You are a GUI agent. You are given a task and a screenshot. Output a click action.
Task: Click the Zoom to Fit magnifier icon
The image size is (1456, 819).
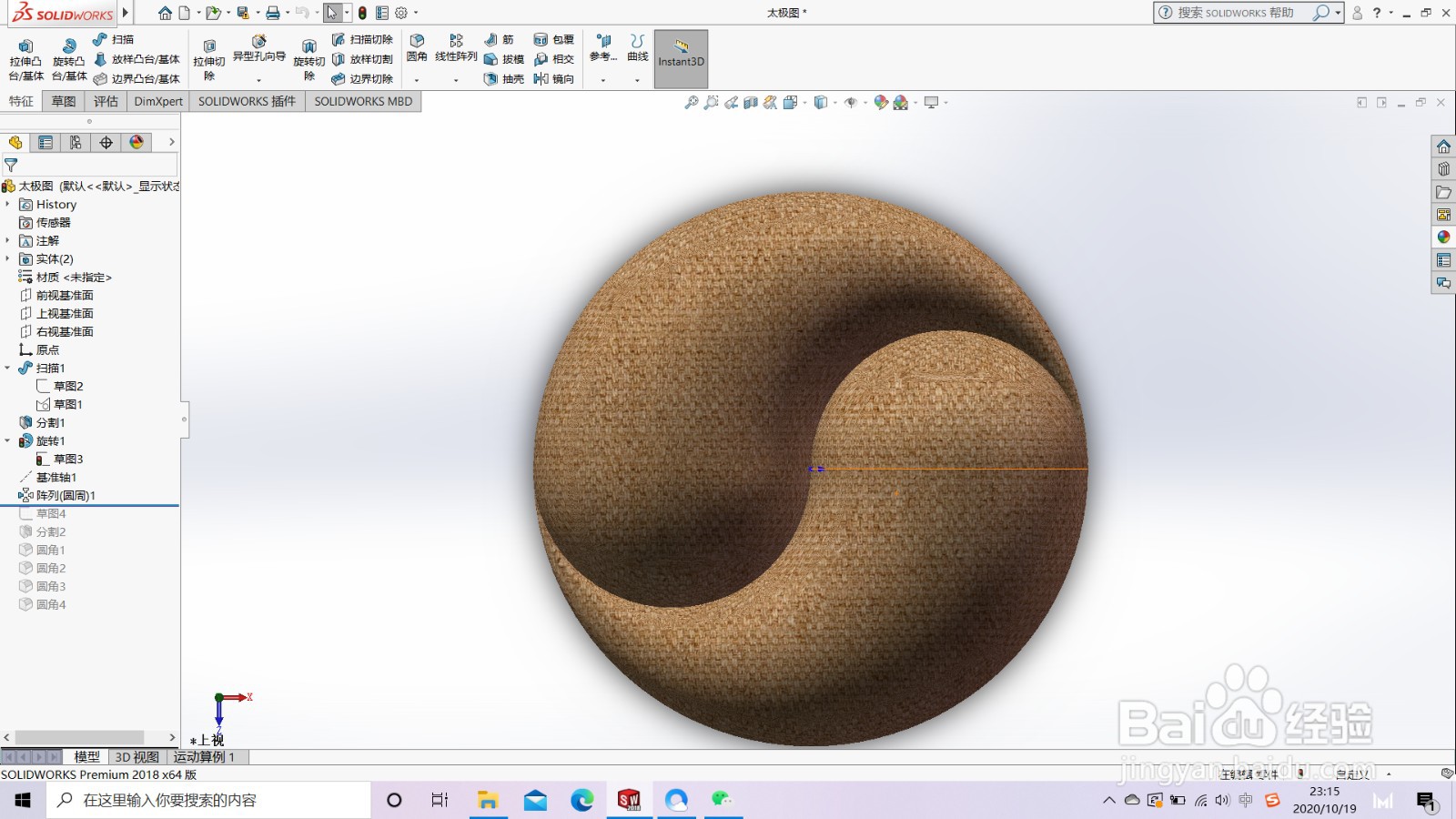pyautogui.click(x=692, y=103)
